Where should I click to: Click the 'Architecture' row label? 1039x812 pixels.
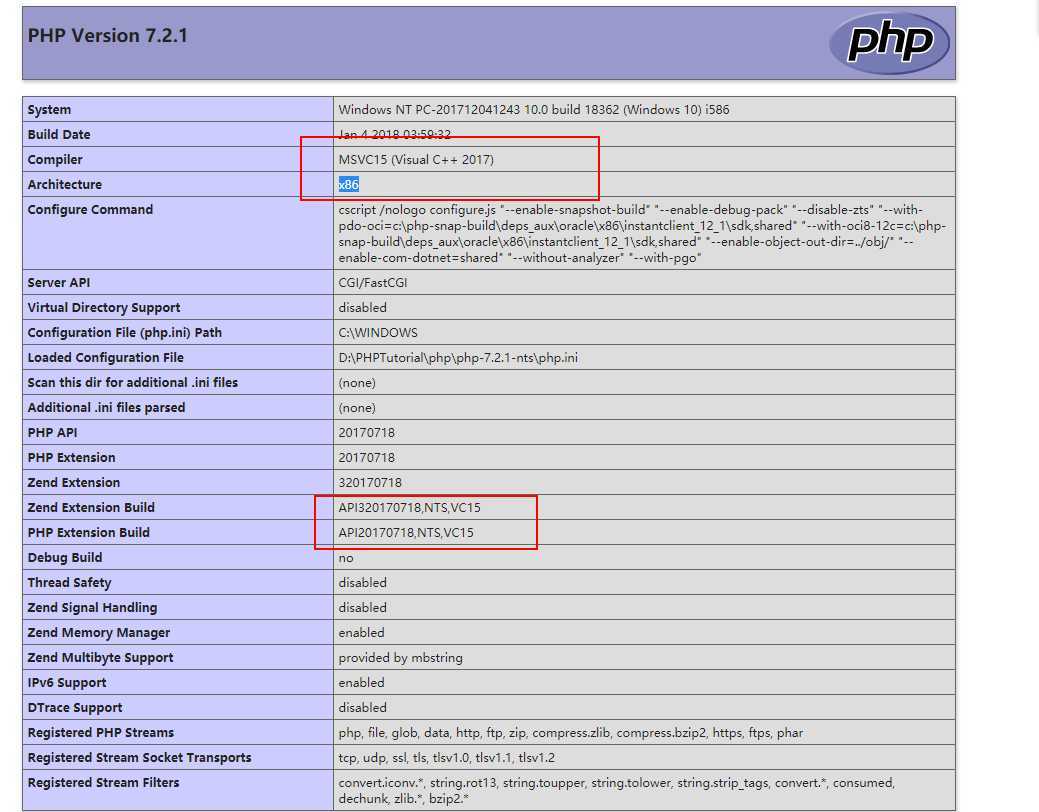tap(64, 184)
